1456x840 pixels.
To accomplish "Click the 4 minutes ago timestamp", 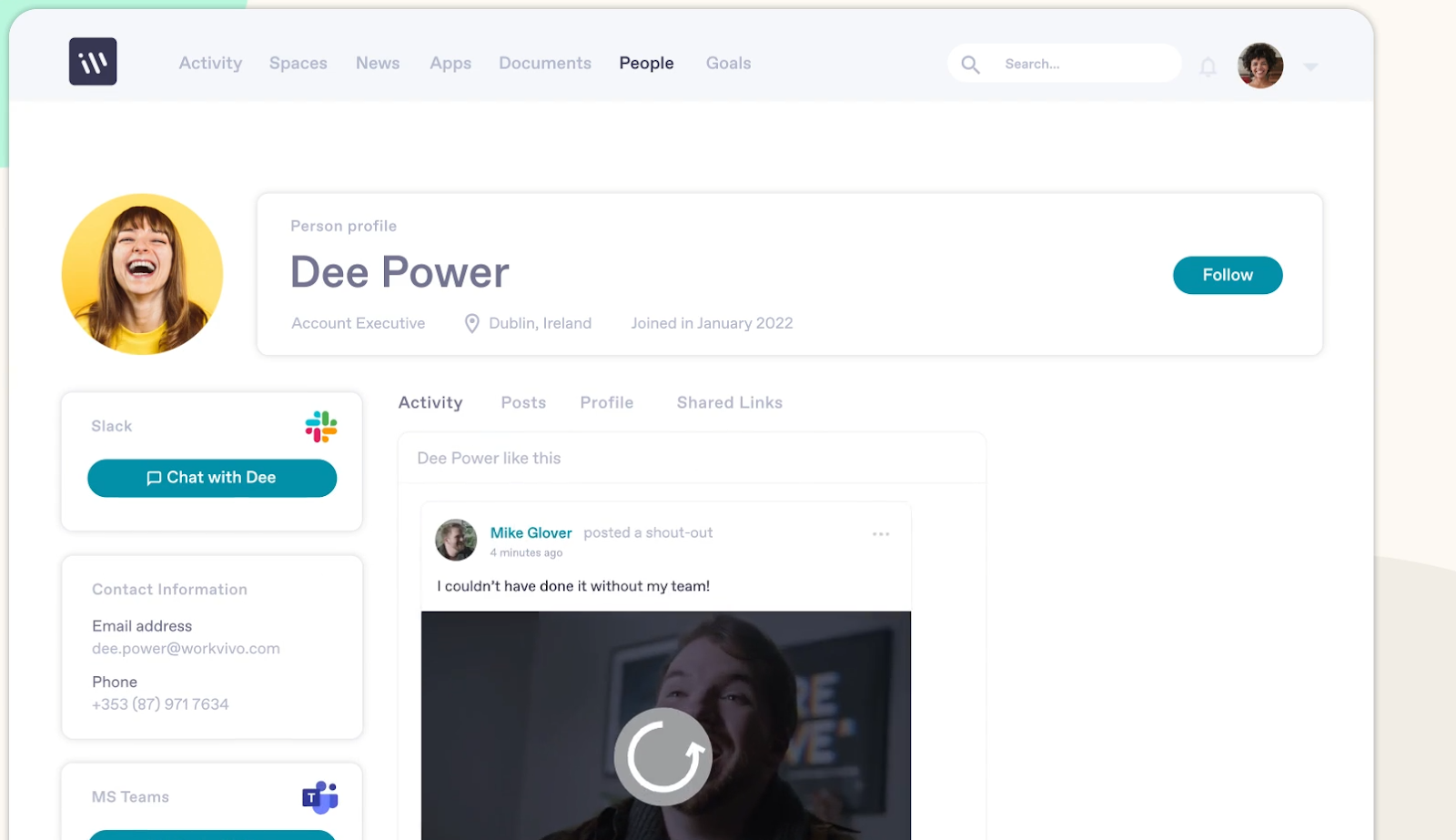I will pos(526,553).
